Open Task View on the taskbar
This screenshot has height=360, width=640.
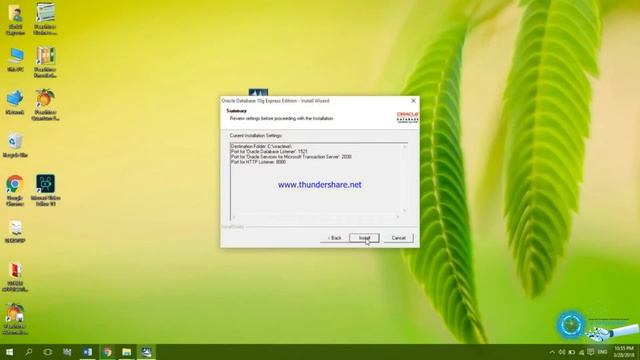67,352
